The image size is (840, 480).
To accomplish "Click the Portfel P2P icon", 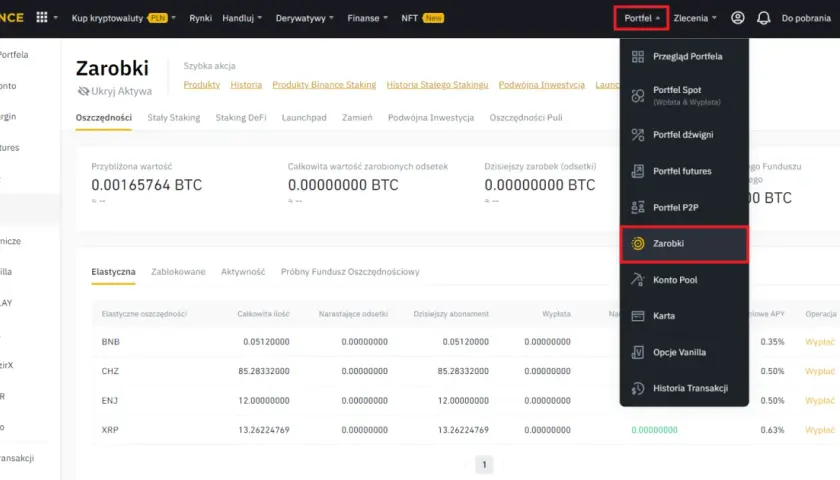I will click(638, 207).
